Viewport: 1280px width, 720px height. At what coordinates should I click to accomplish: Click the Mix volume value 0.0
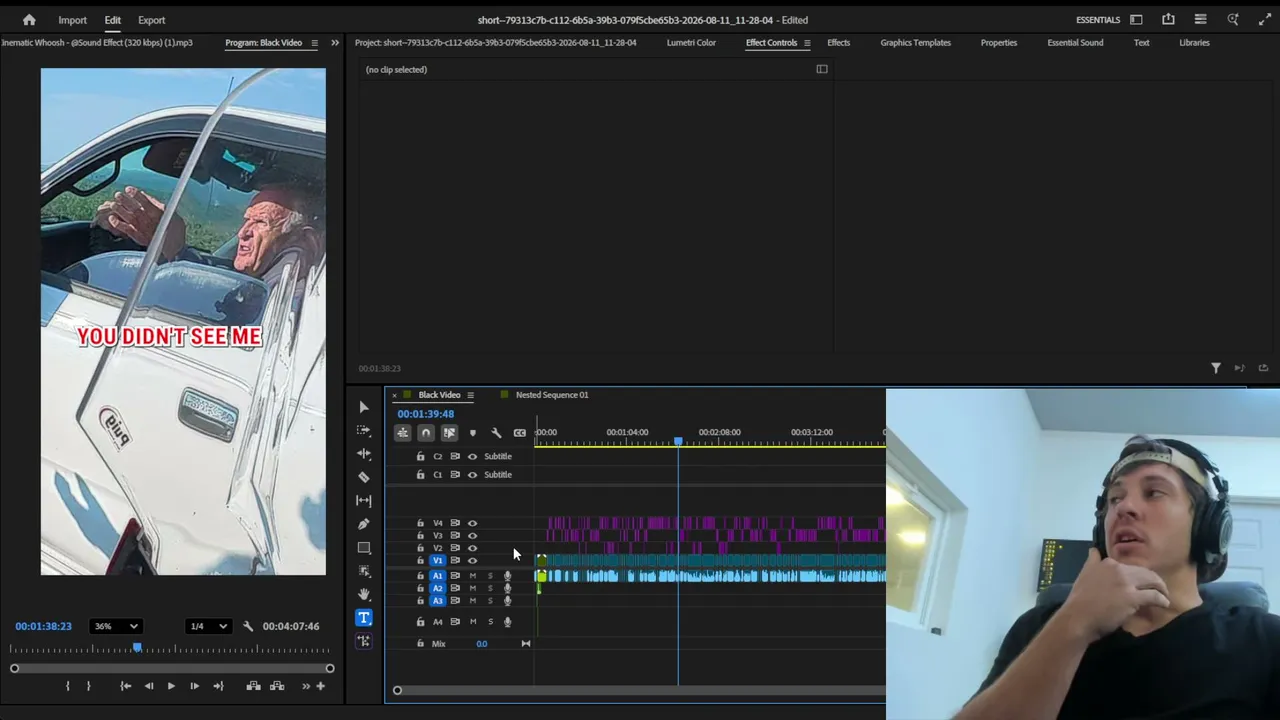coord(482,644)
